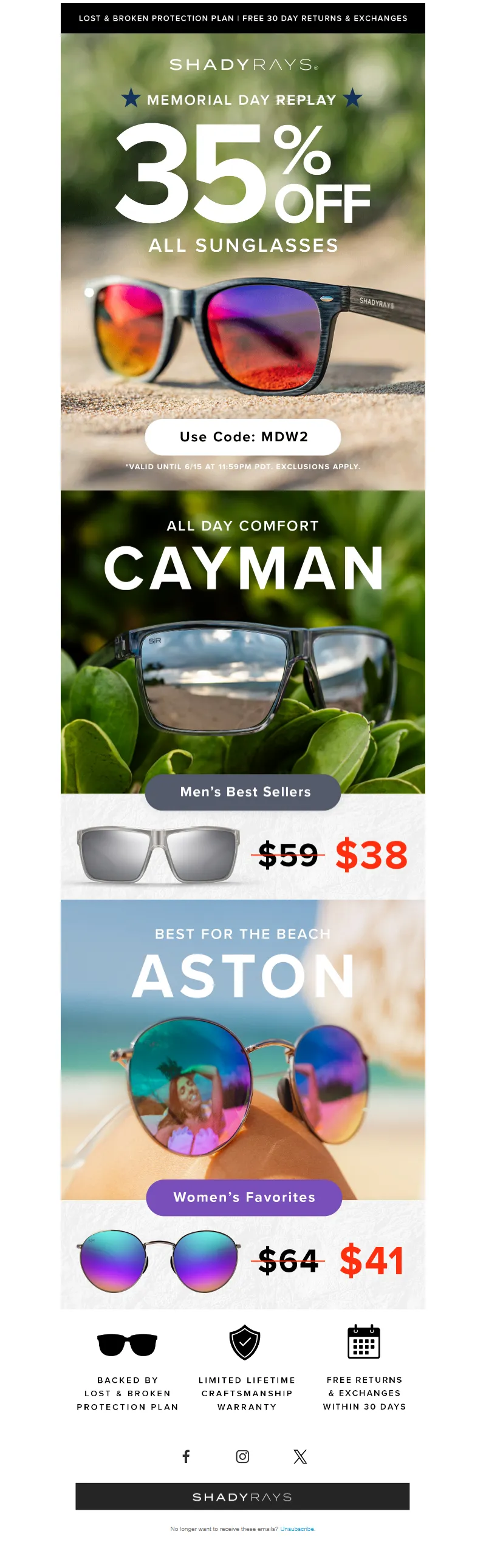Click the right blue star icon
This screenshot has width=486, height=1568.
(x=352, y=98)
